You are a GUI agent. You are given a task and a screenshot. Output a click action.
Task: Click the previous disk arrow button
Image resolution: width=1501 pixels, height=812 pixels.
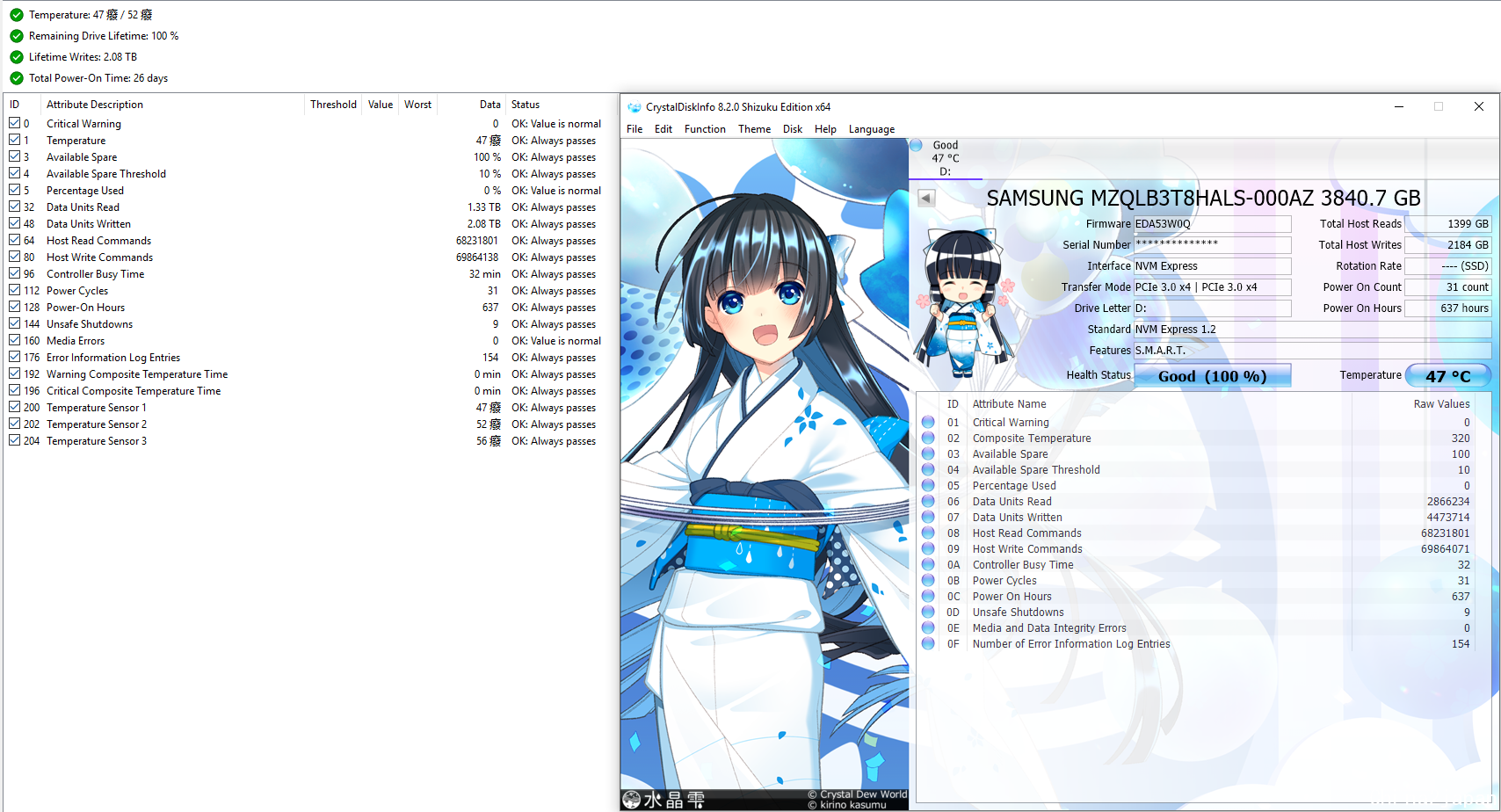[926, 198]
